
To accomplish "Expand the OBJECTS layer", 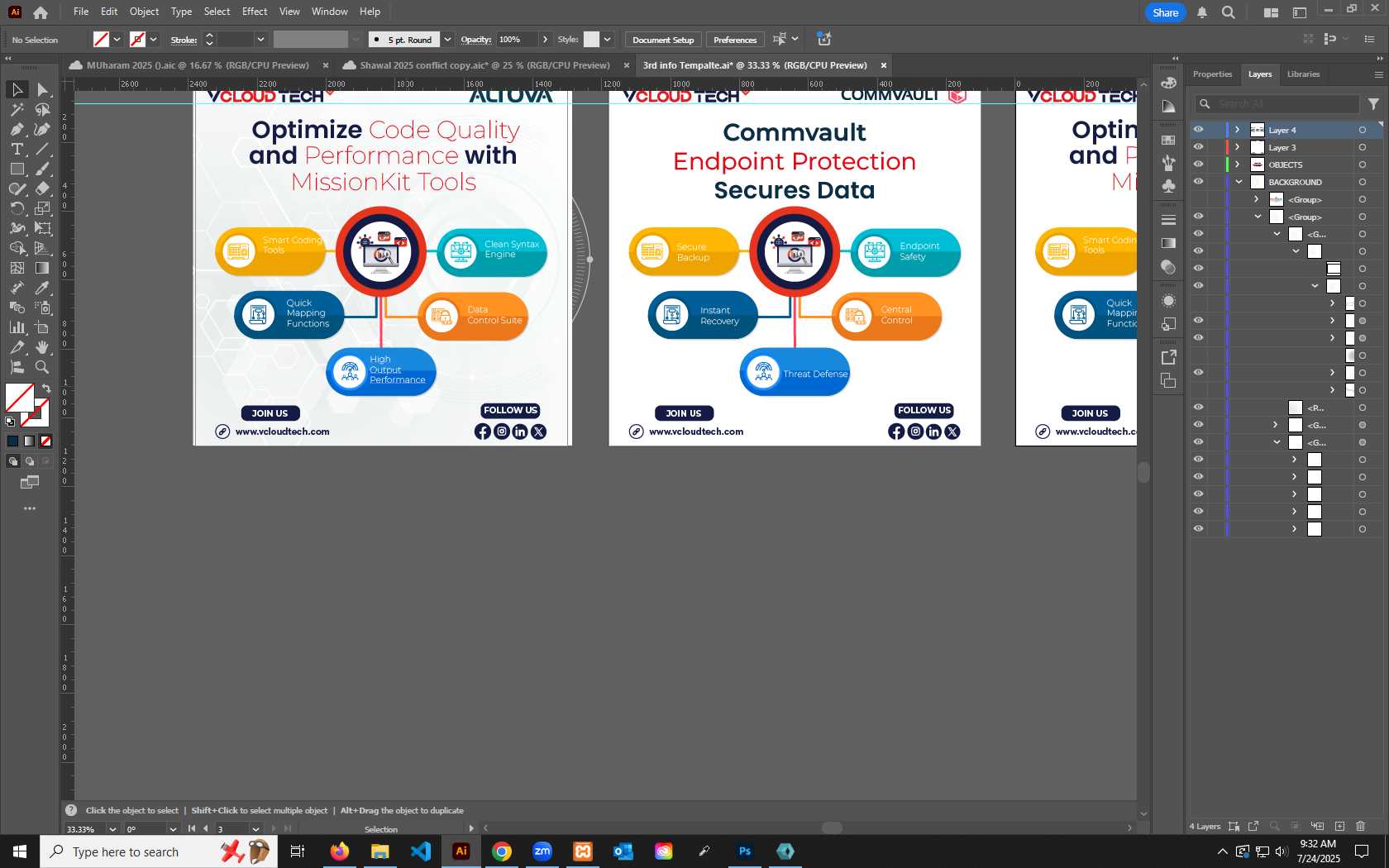I will pyautogui.click(x=1238, y=165).
